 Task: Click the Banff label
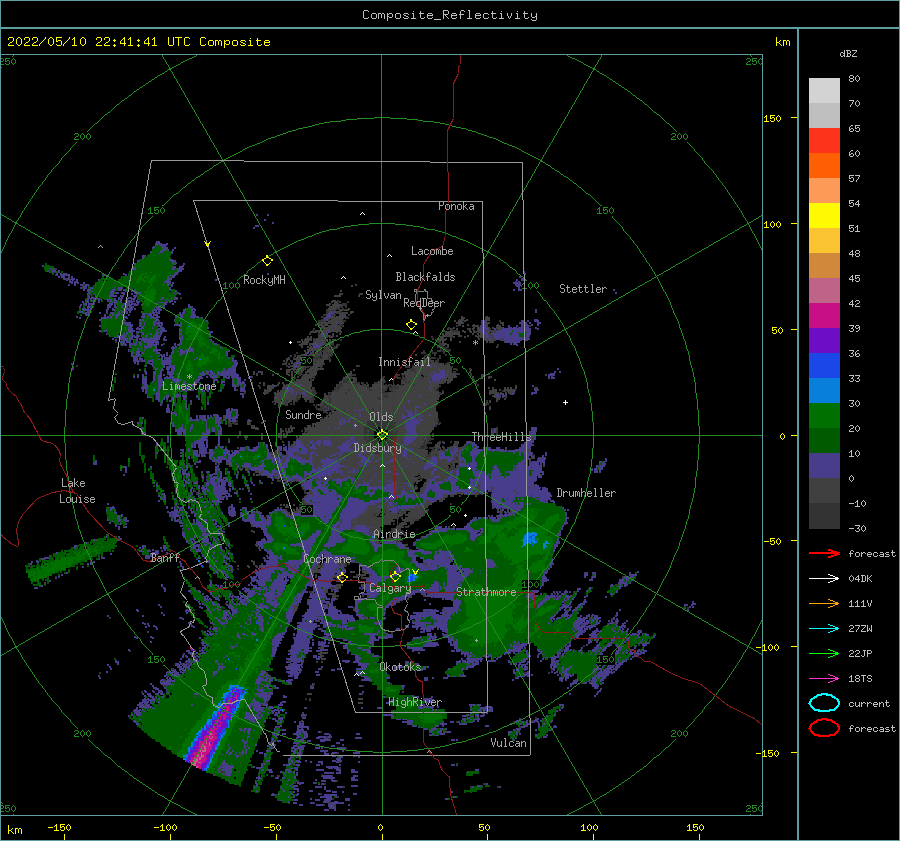point(165,557)
